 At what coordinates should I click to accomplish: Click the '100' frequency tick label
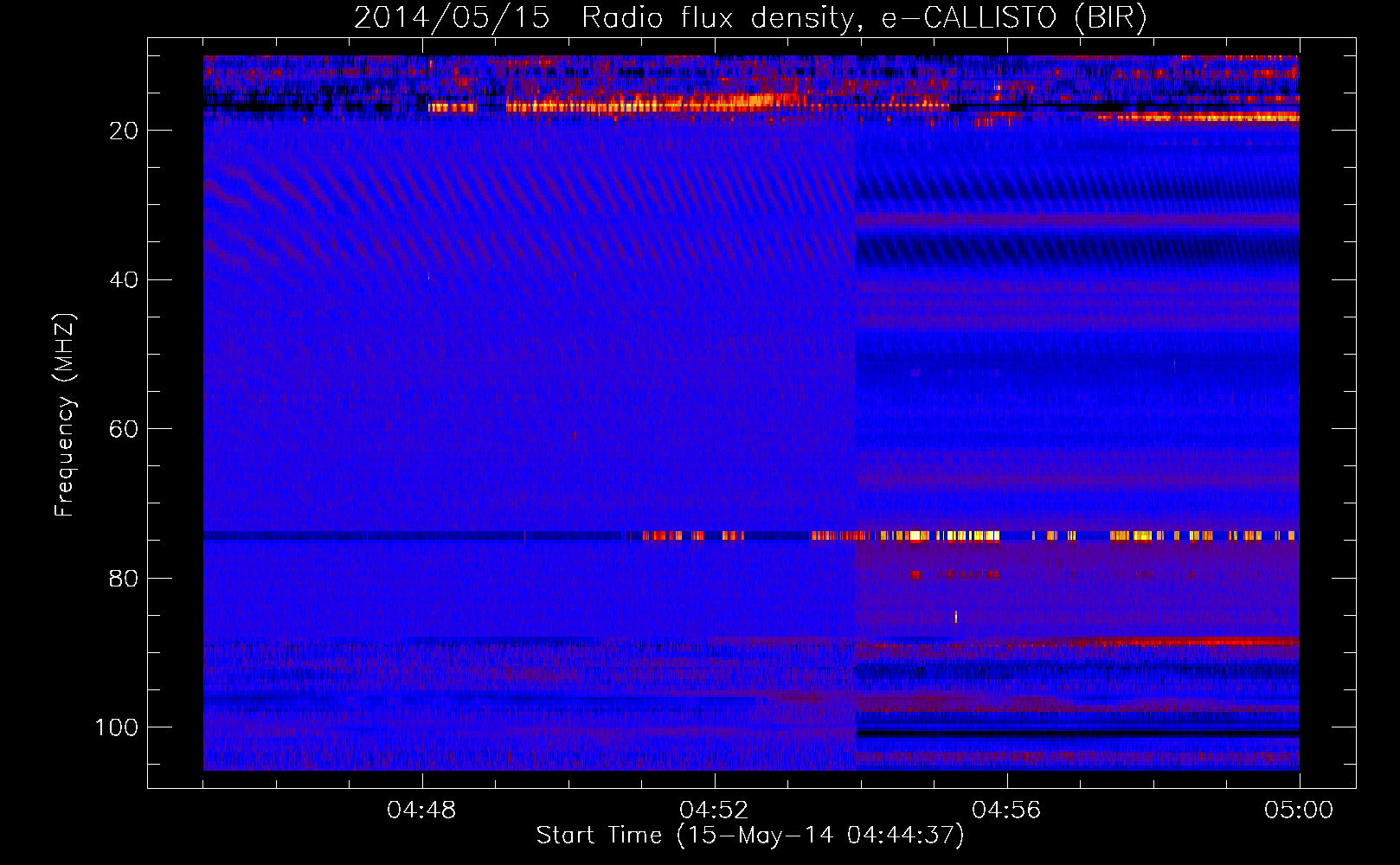[117, 727]
